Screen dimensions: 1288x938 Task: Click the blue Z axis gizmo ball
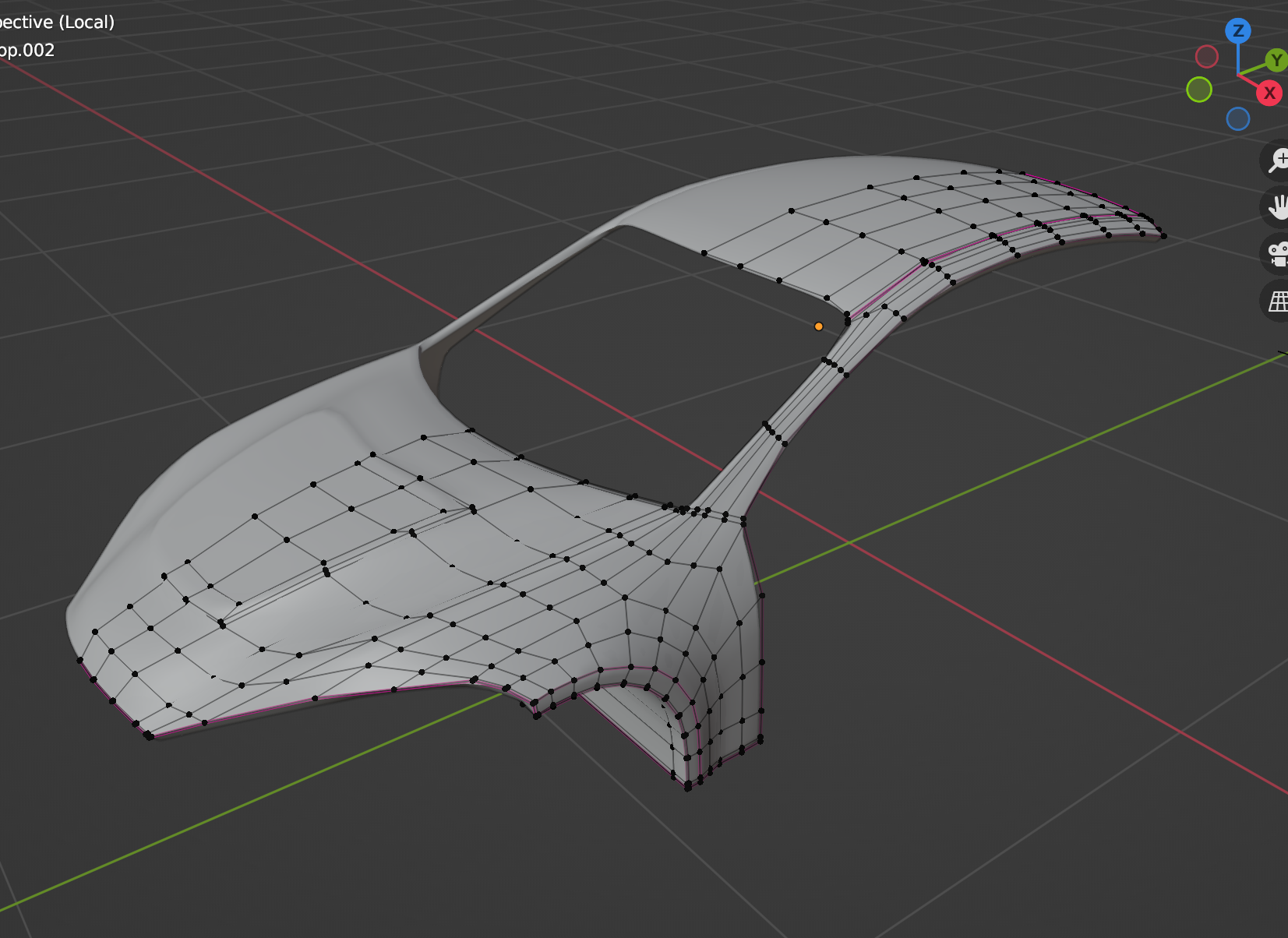pos(1237,31)
